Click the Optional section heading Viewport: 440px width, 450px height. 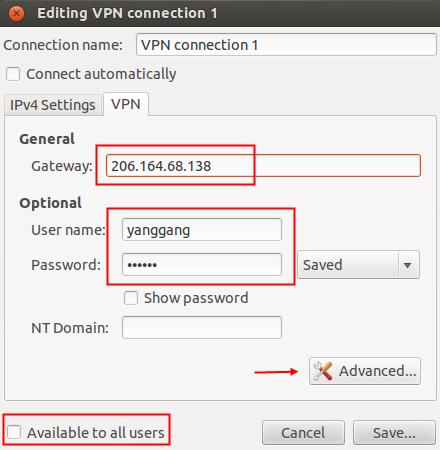pyautogui.click(x=50, y=203)
